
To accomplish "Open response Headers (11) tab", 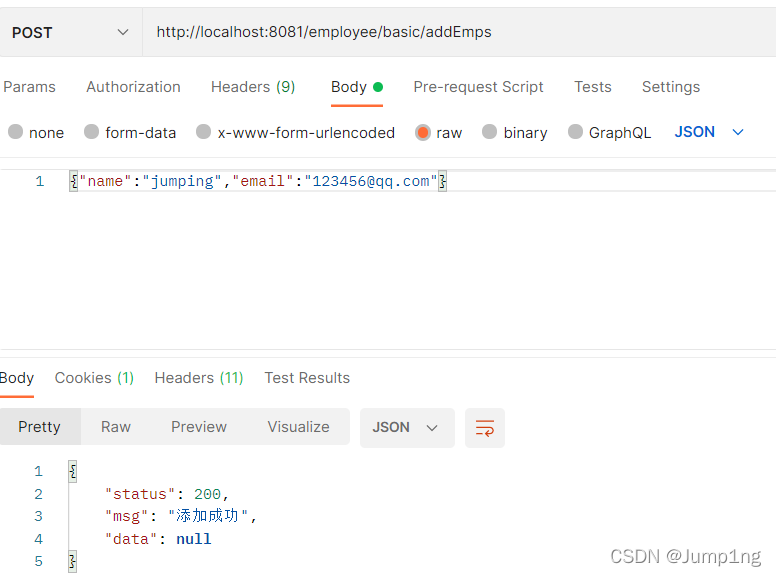I will click(199, 378).
